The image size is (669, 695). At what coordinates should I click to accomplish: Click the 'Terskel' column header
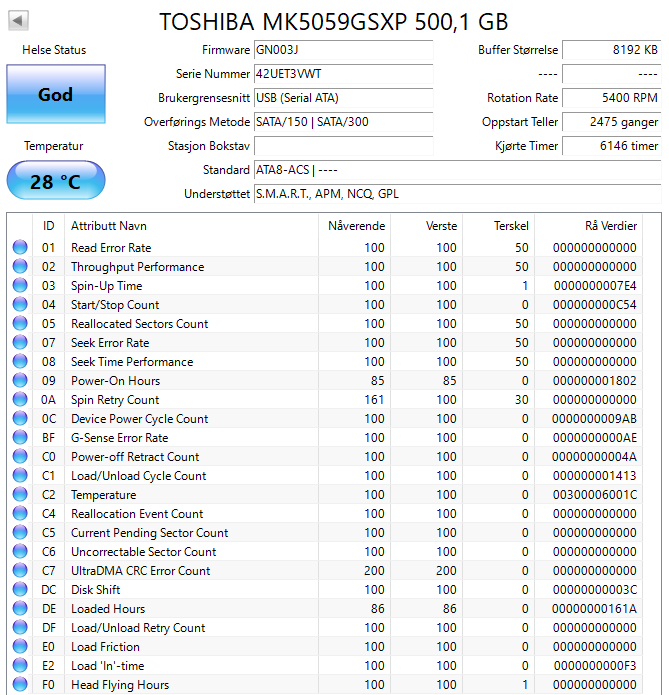(511, 226)
